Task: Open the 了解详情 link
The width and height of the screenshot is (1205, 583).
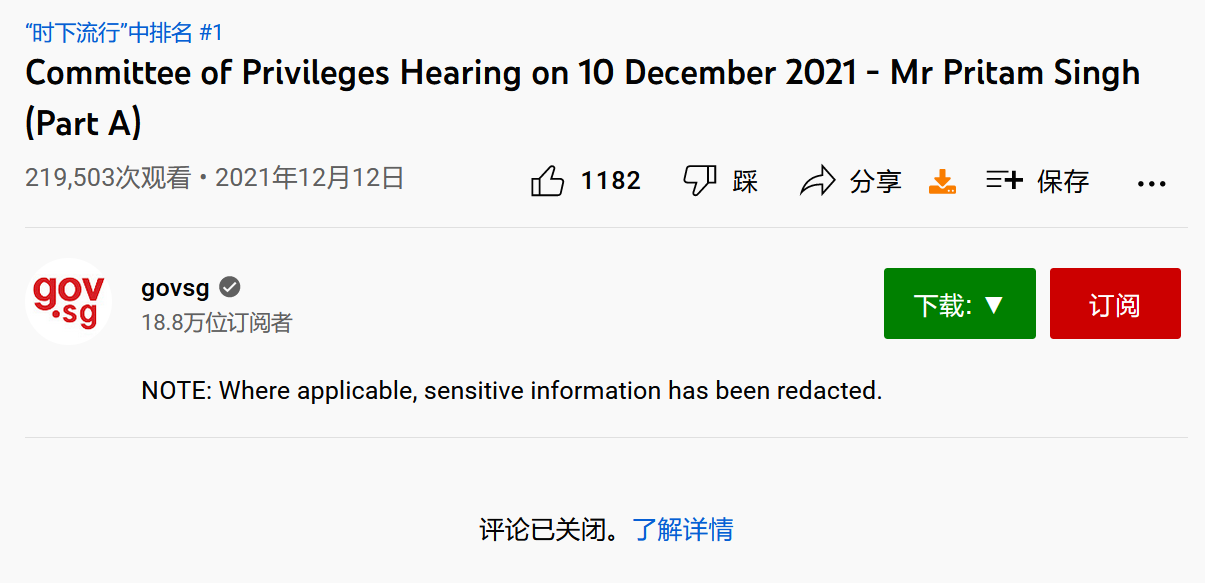Action: [x=683, y=529]
